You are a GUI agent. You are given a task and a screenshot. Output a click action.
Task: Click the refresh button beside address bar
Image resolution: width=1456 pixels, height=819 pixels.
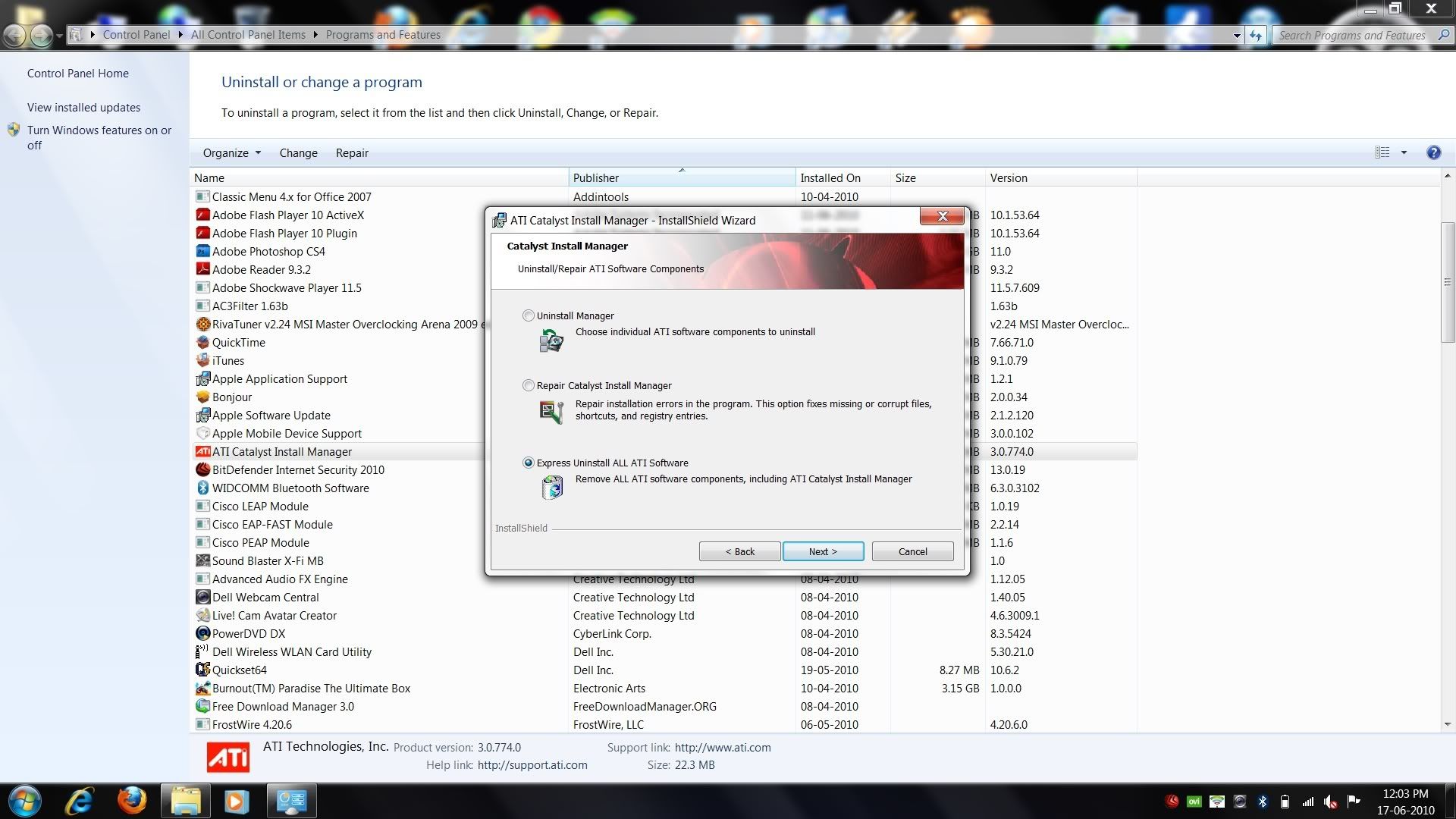(x=1257, y=35)
